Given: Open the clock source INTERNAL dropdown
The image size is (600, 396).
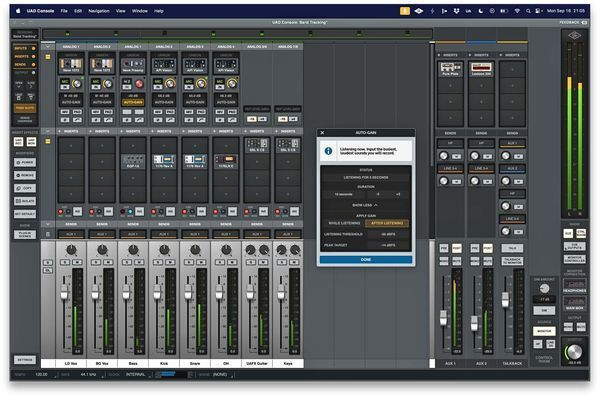Looking at the screenshot, I should click(136, 375).
